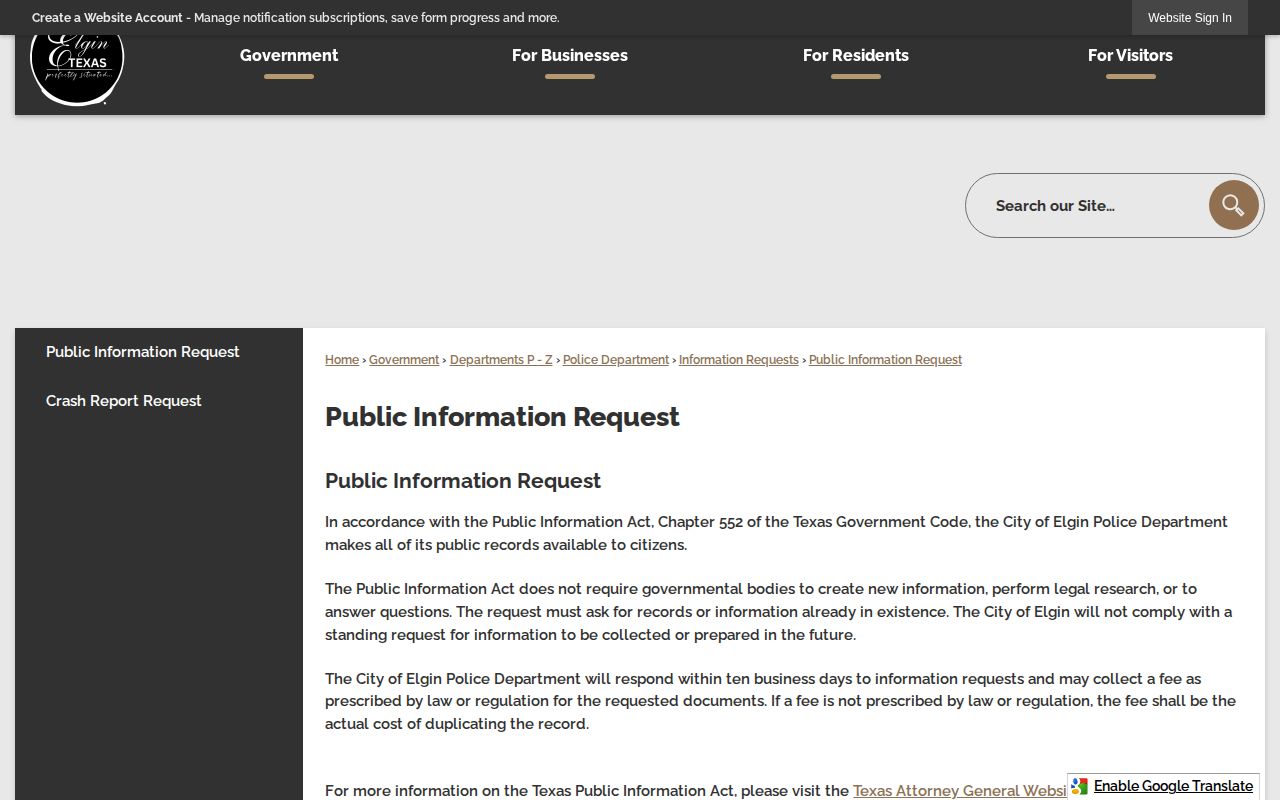Viewport: 1280px width, 800px height.
Task: Open Information Requests breadcrumb link
Action: coord(739,360)
